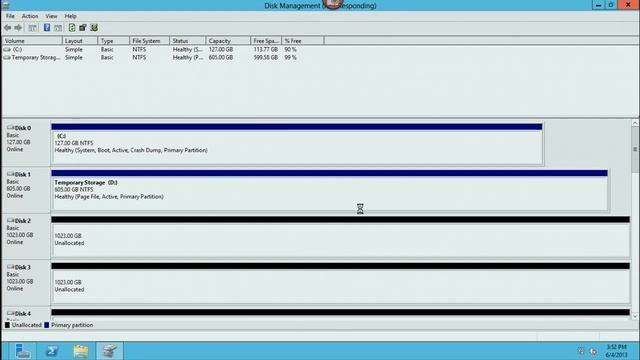640x360 pixels.
Task: Click the black Unallocated legend swatch
Action: coord(7,325)
